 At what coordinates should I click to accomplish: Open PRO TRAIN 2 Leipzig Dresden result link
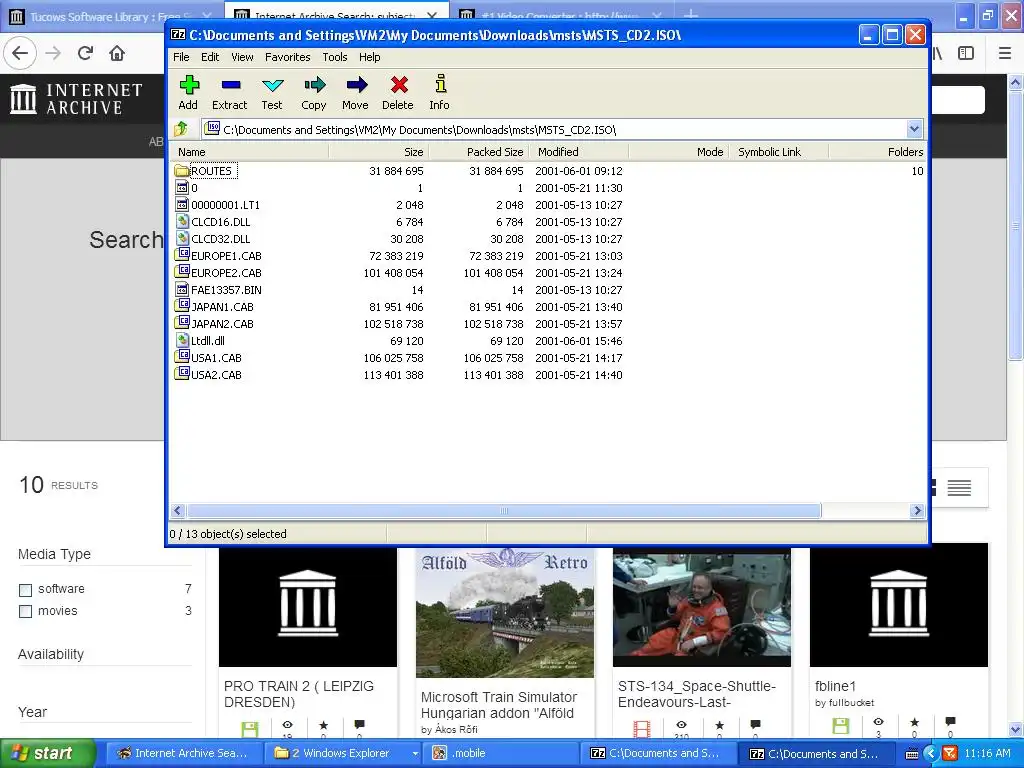tap(299, 694)
